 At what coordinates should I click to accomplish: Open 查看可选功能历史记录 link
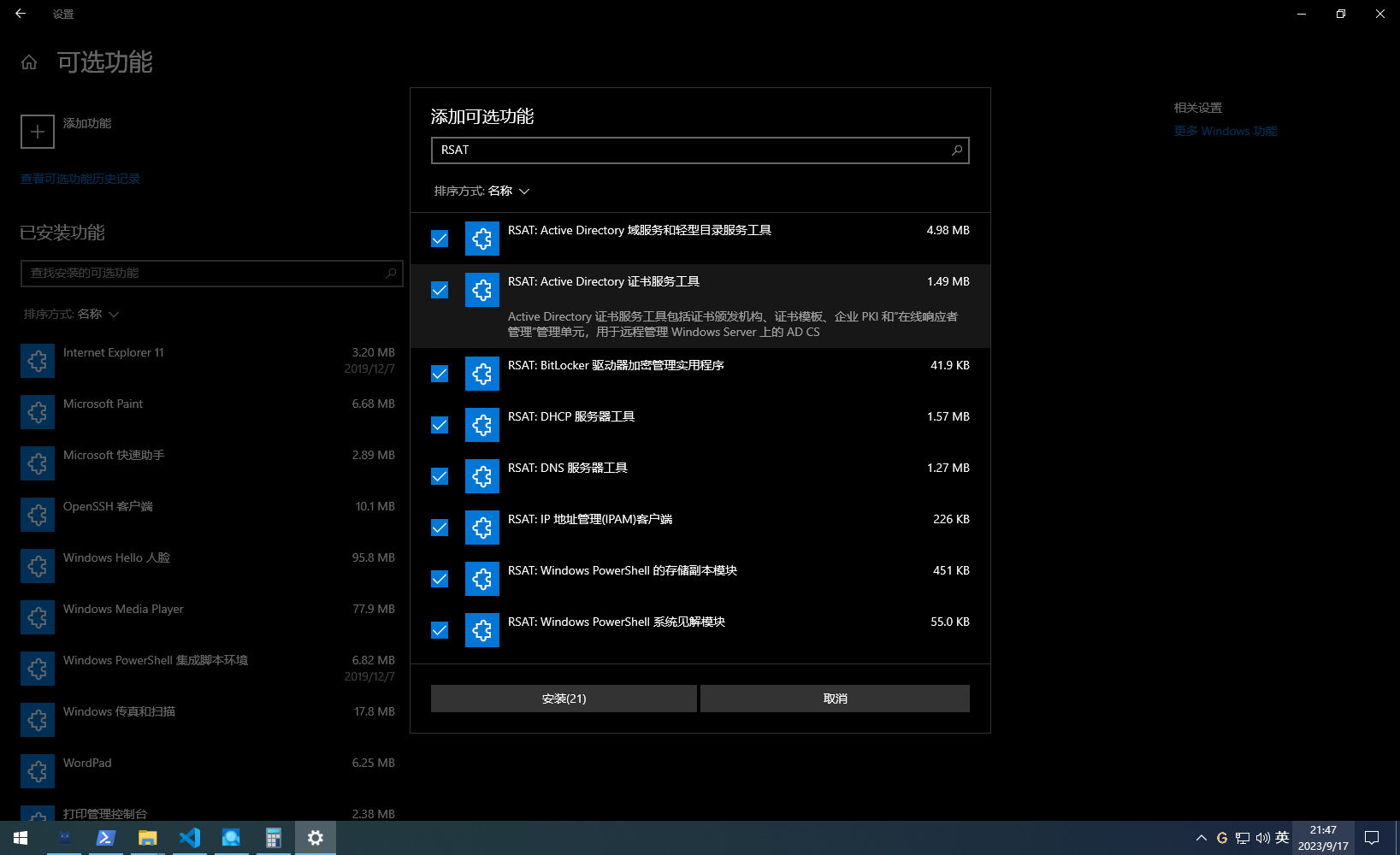click(x=80, y=179)
